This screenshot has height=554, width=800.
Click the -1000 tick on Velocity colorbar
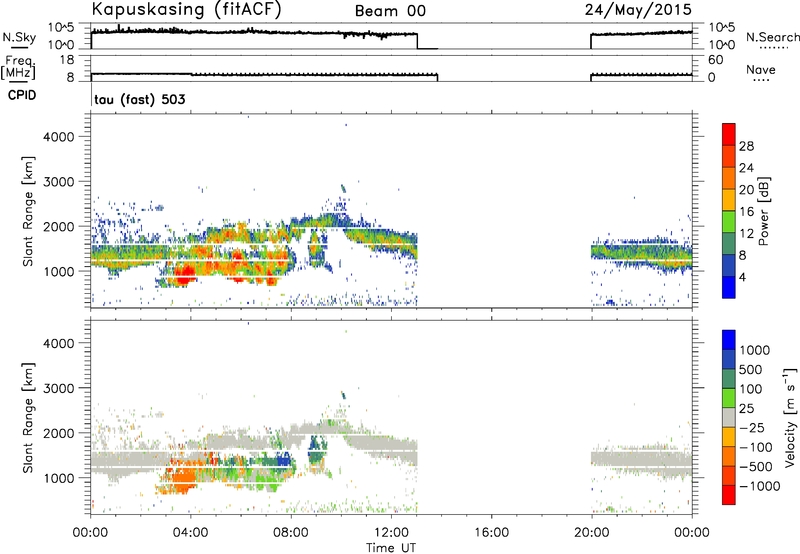(x=759, y=486)
